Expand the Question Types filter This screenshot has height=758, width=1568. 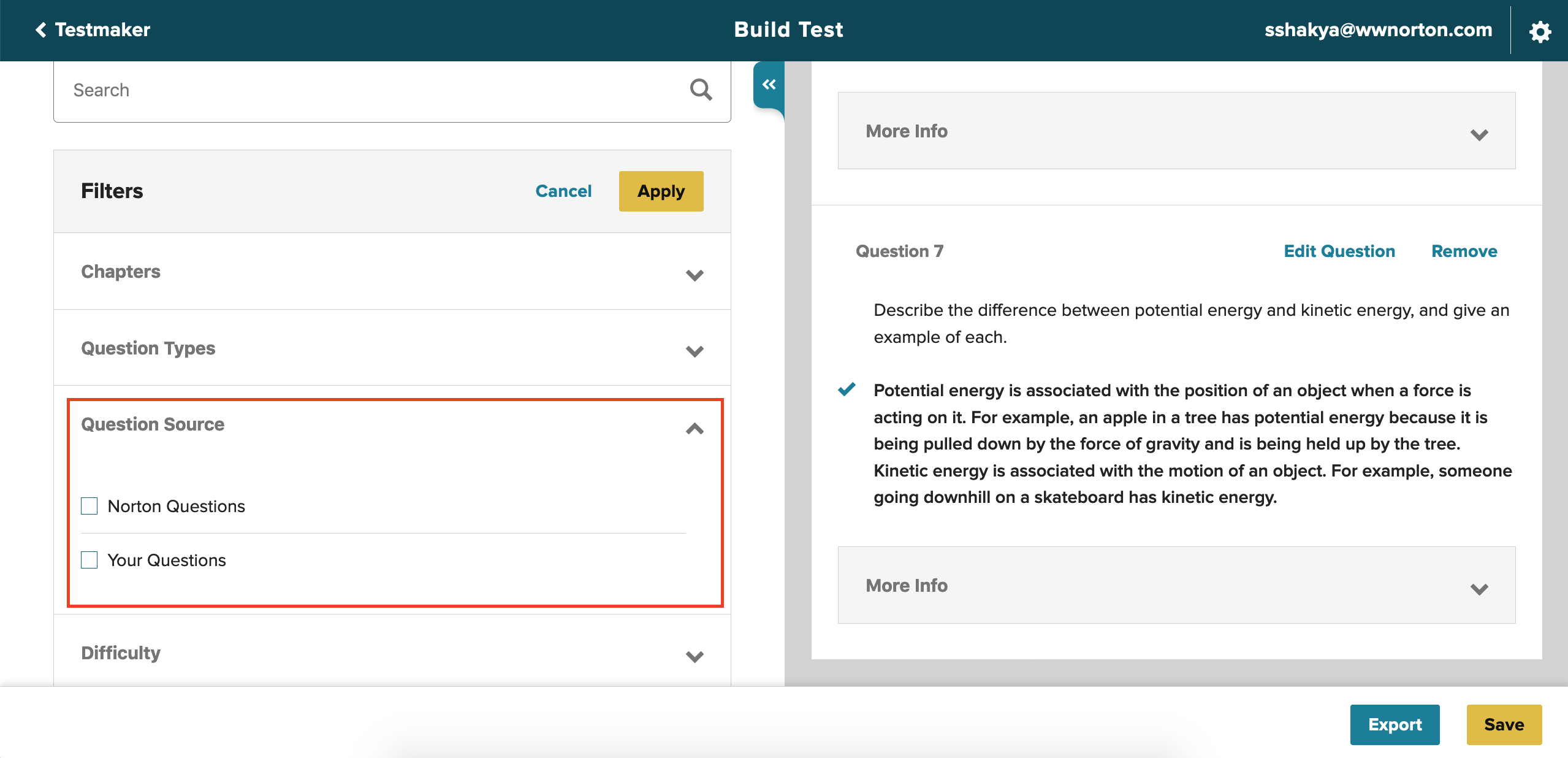(x=694, y=351)
